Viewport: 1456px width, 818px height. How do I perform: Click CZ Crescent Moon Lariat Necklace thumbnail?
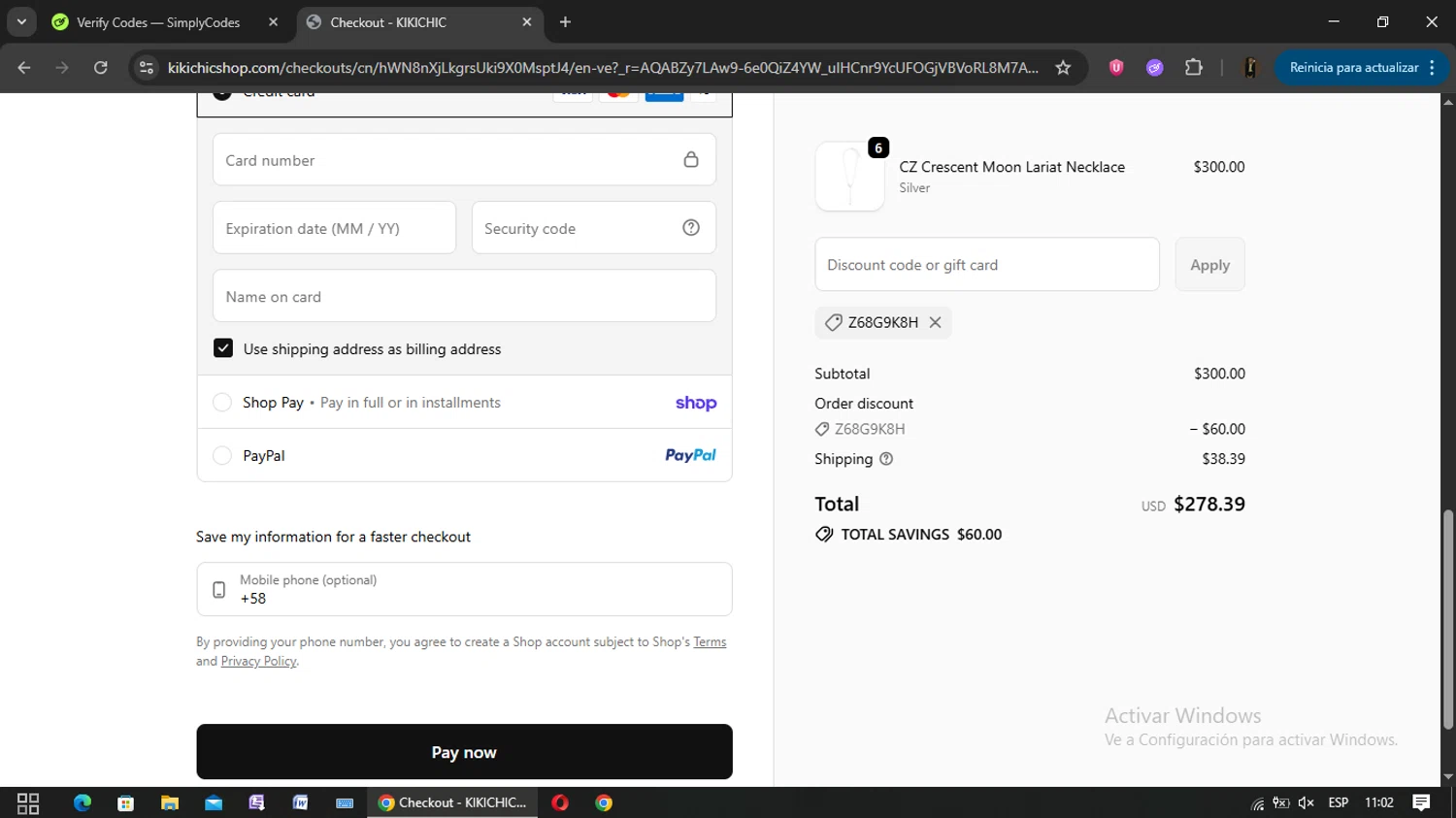tap(849, 177)
